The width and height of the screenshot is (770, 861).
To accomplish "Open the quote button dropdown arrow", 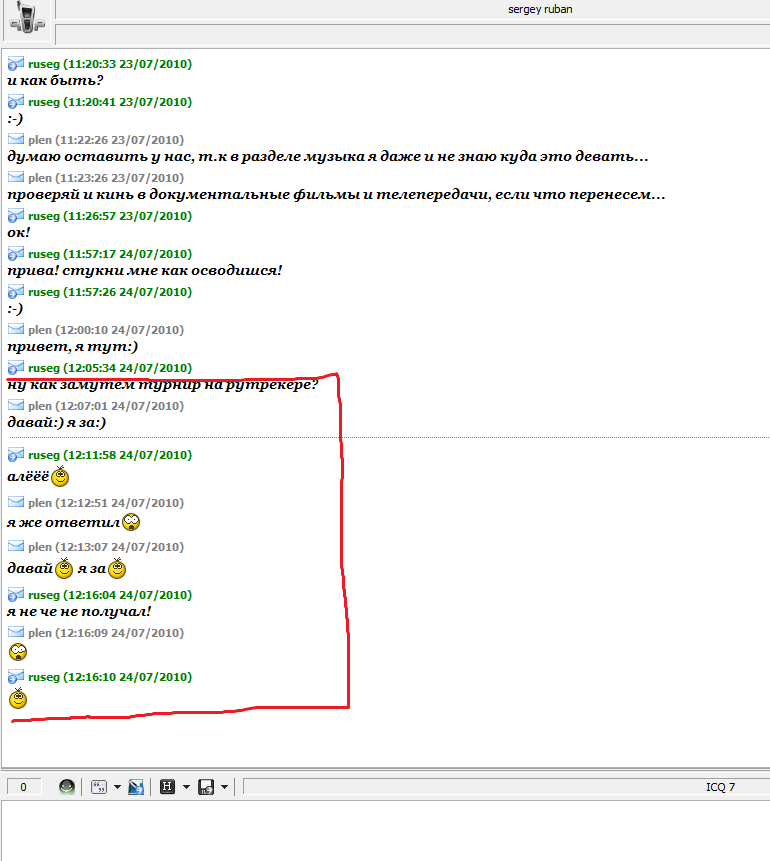I will coord(117,787).
